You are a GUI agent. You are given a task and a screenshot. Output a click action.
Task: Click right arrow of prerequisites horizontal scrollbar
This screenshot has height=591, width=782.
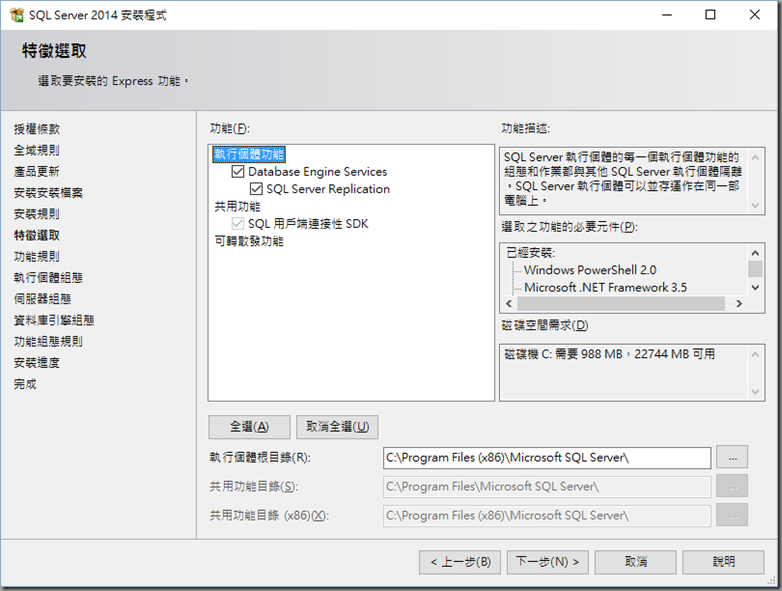[x=739, y=304]
